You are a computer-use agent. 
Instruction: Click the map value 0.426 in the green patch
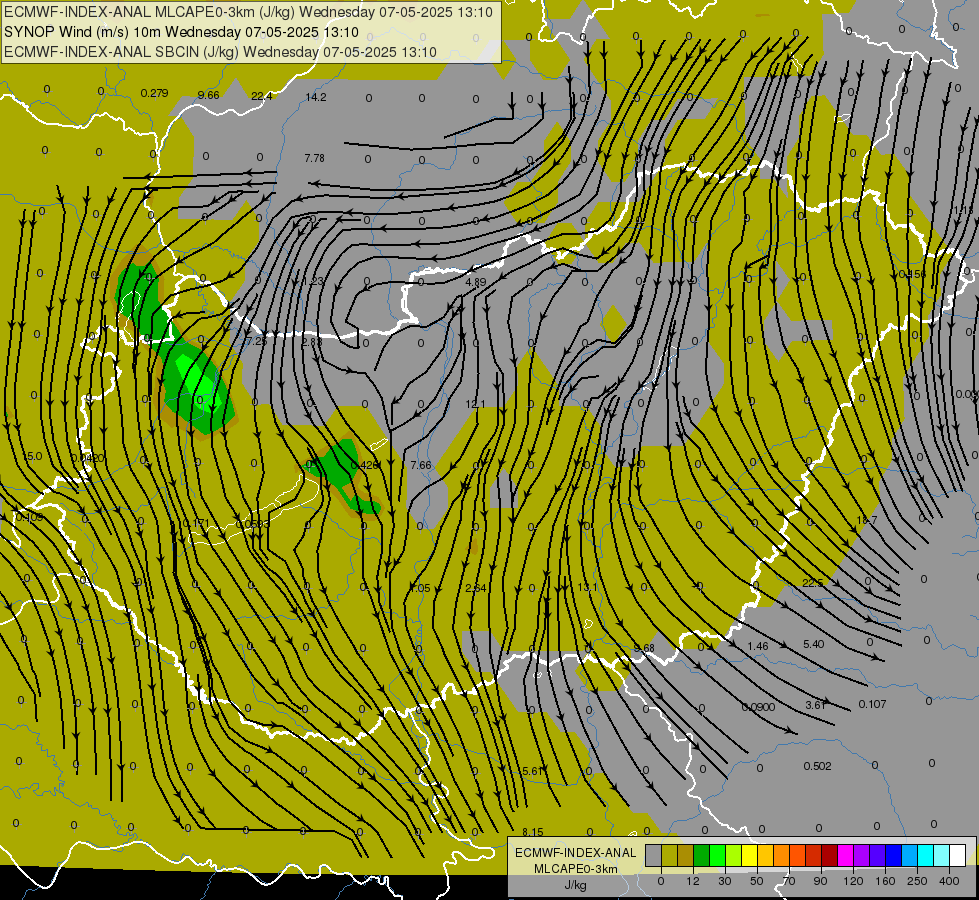(x=365, y=465)
